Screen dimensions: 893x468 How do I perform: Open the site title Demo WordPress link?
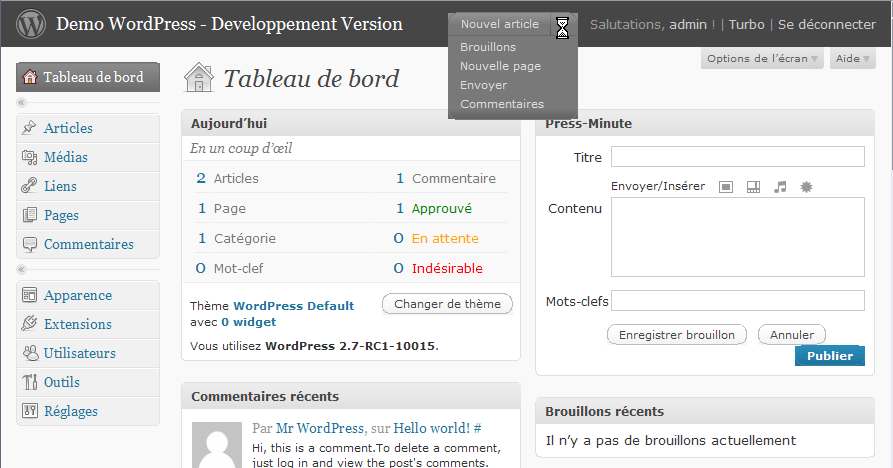click(229, 24)
